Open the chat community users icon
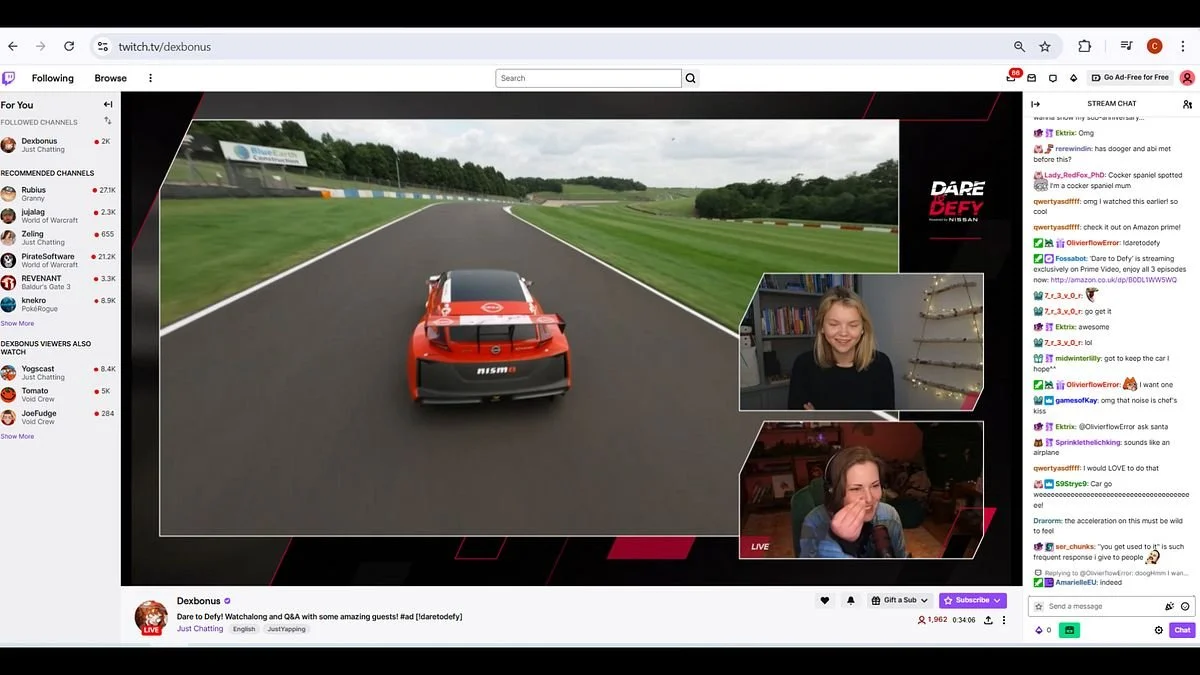 pyautogui.click(x=1187, y=104)
